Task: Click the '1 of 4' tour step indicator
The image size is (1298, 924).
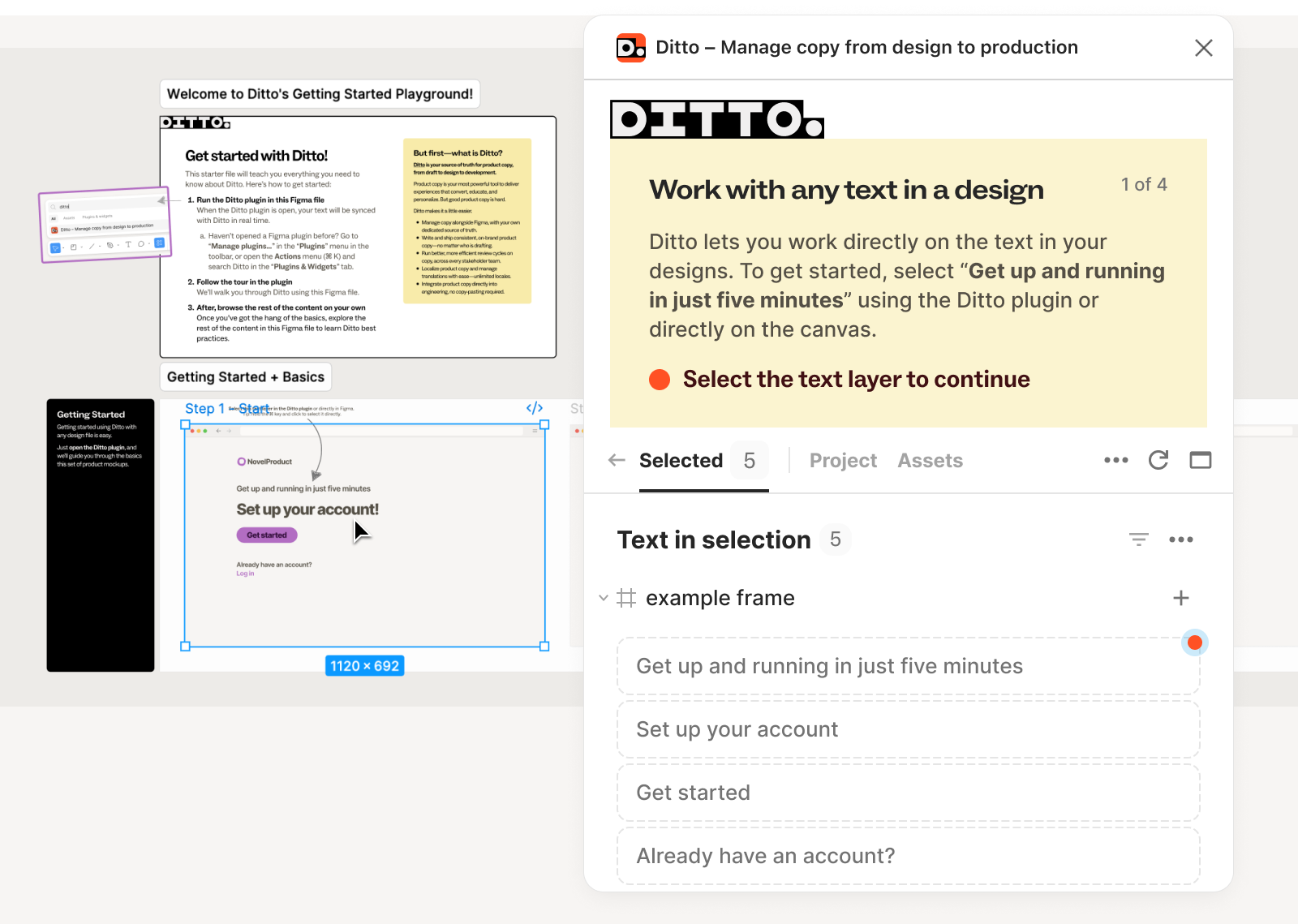Action: (1144, 184)
